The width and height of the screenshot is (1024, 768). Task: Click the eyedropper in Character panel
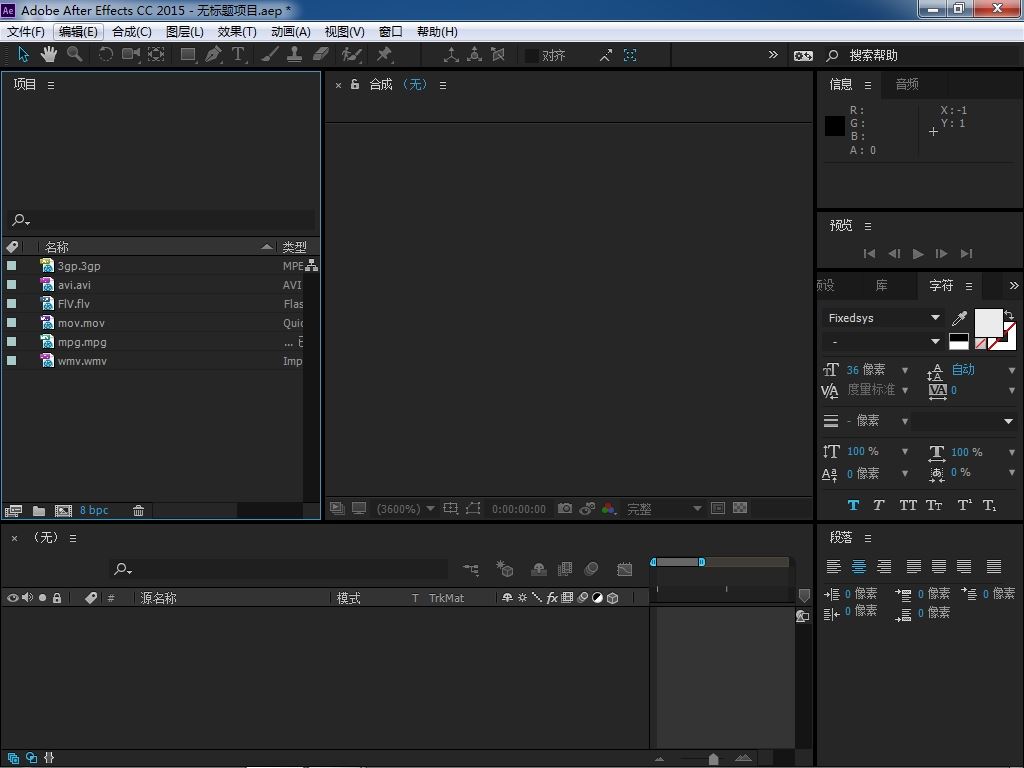pyautogui.click(x=959, y=318)
